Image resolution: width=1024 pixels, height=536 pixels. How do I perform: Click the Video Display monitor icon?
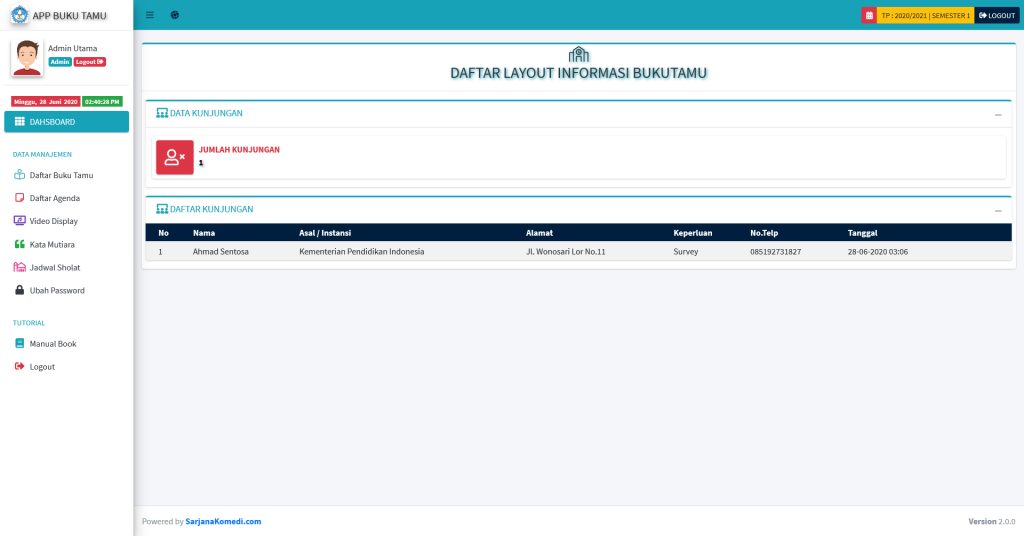(x=20, y=221)
